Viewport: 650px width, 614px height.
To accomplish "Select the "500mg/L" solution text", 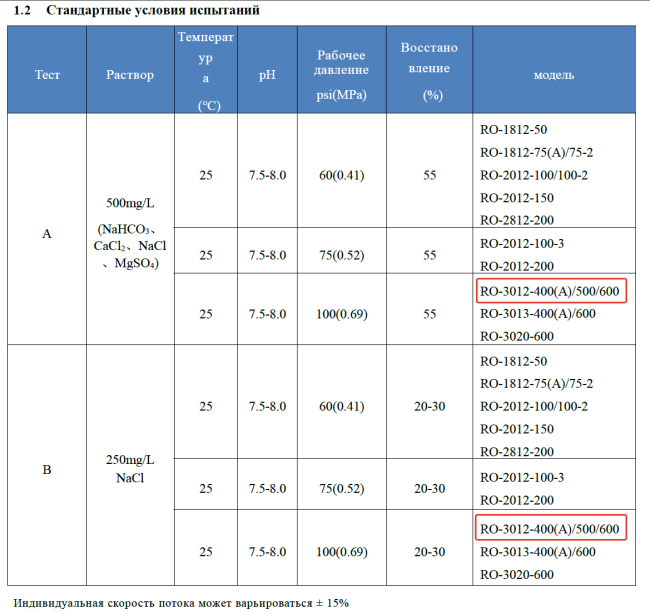I will 130,203.
